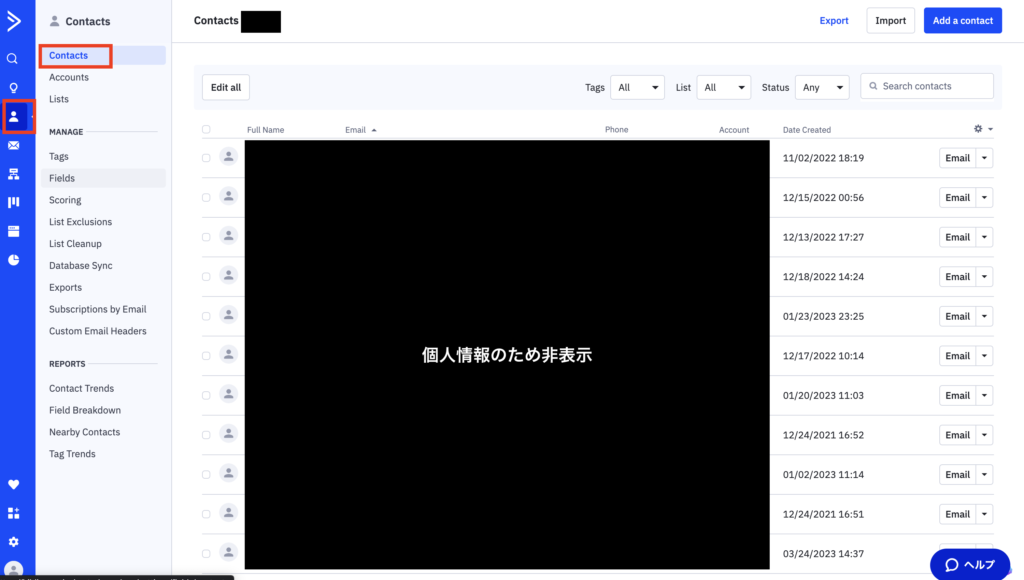Check the row created 12/18/2022 14:24
The image size is (1024, 580).
(206, 277)
